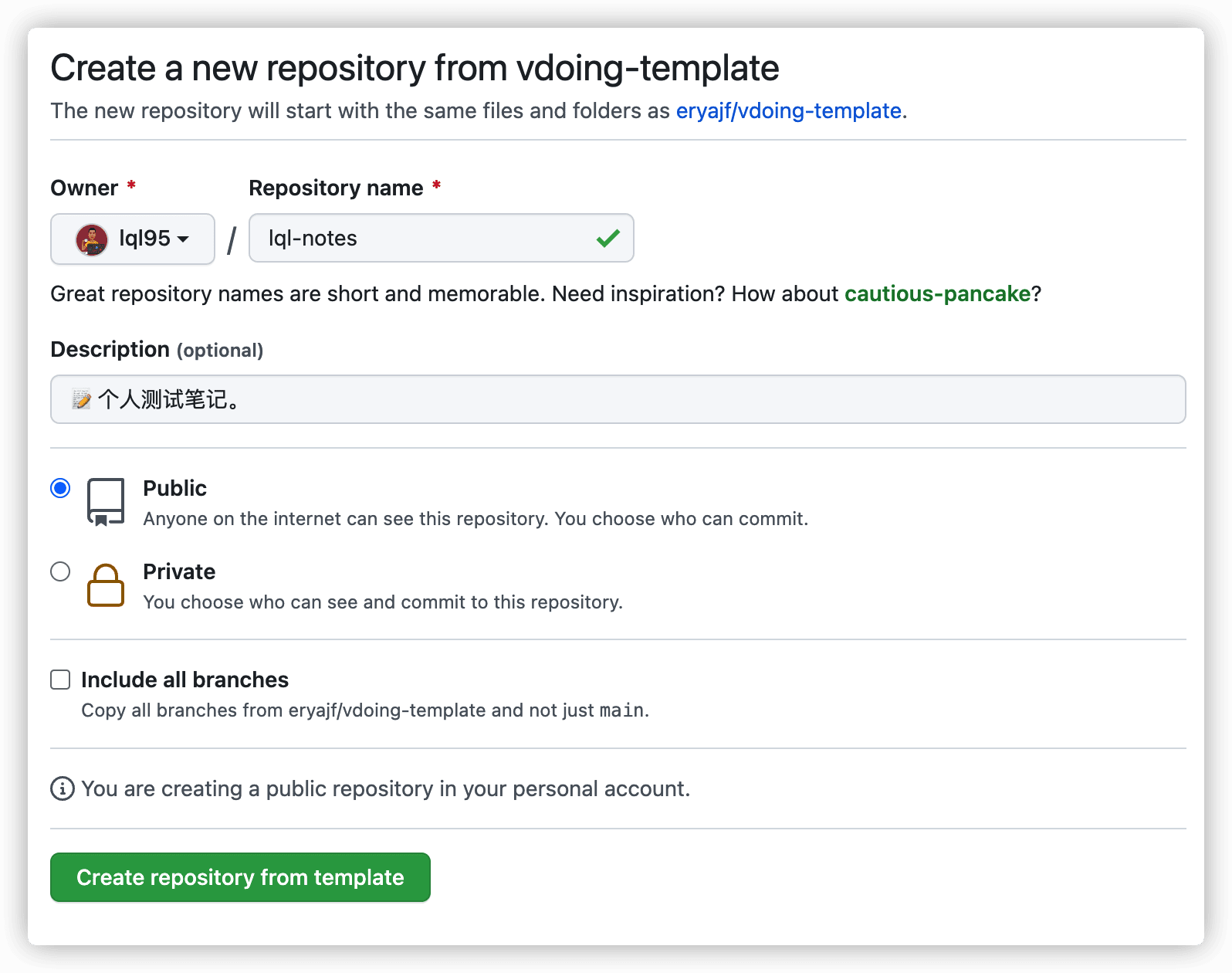Click into the Description text field
Viewport: 1232px width, 973px height.
point(618,399)
